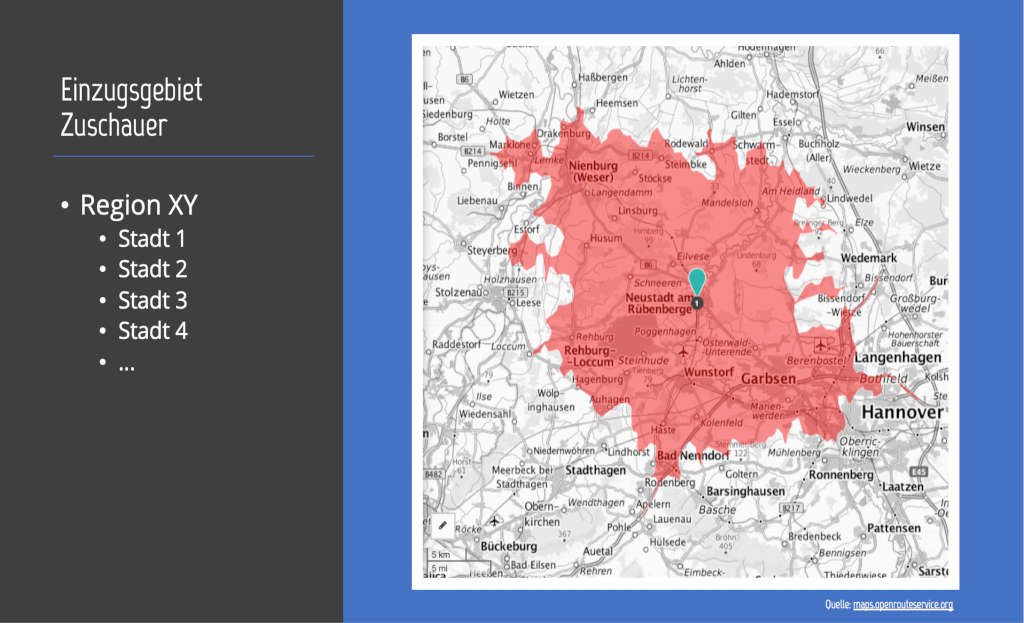Click the pencil edit icon on map

click(x=443, y=524)
